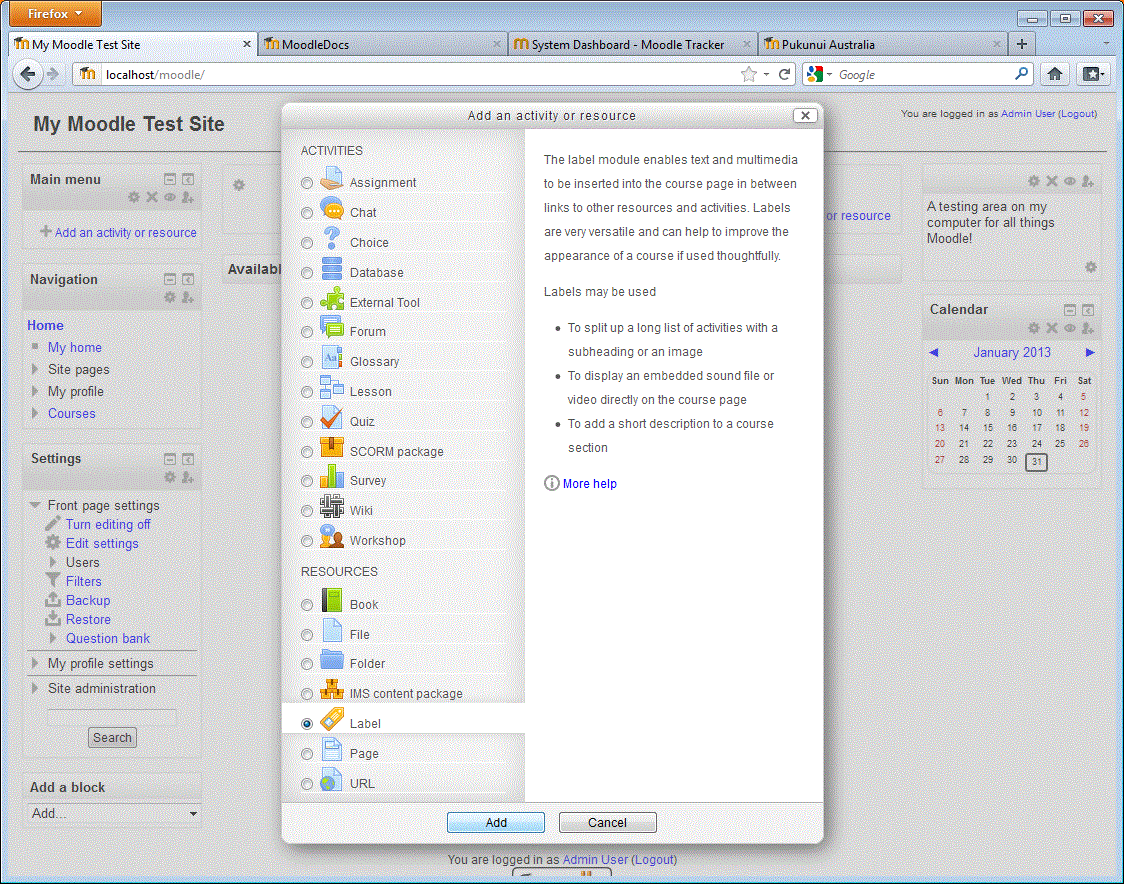The width and height of the screenshot is (1124, 884).
Task: Click the Cancel button in dialog
Action: point(607,822)
